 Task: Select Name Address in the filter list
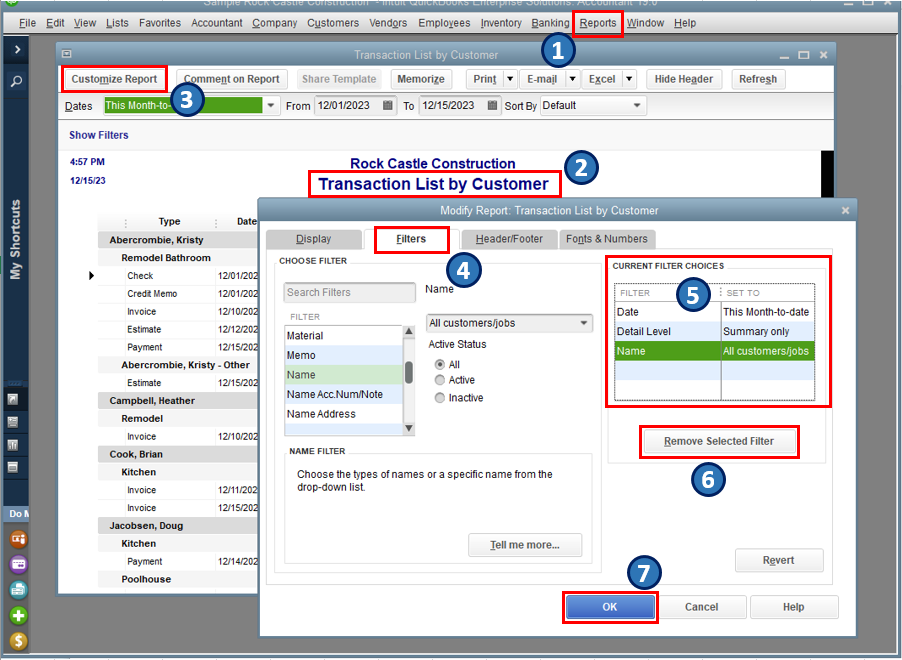[x=343, y=414]
